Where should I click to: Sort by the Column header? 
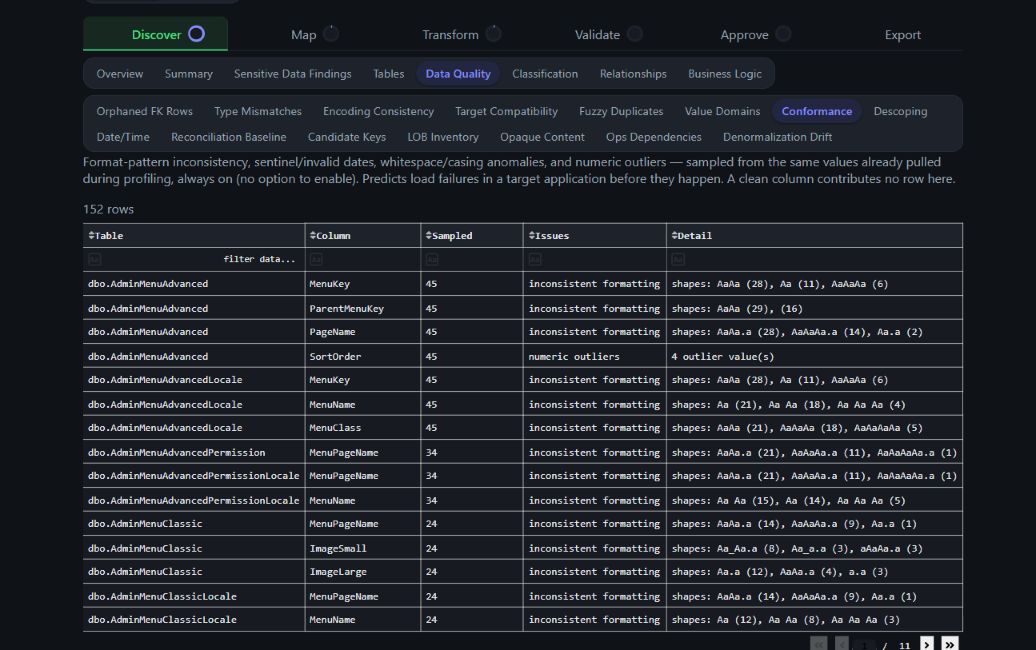point(330,236)
